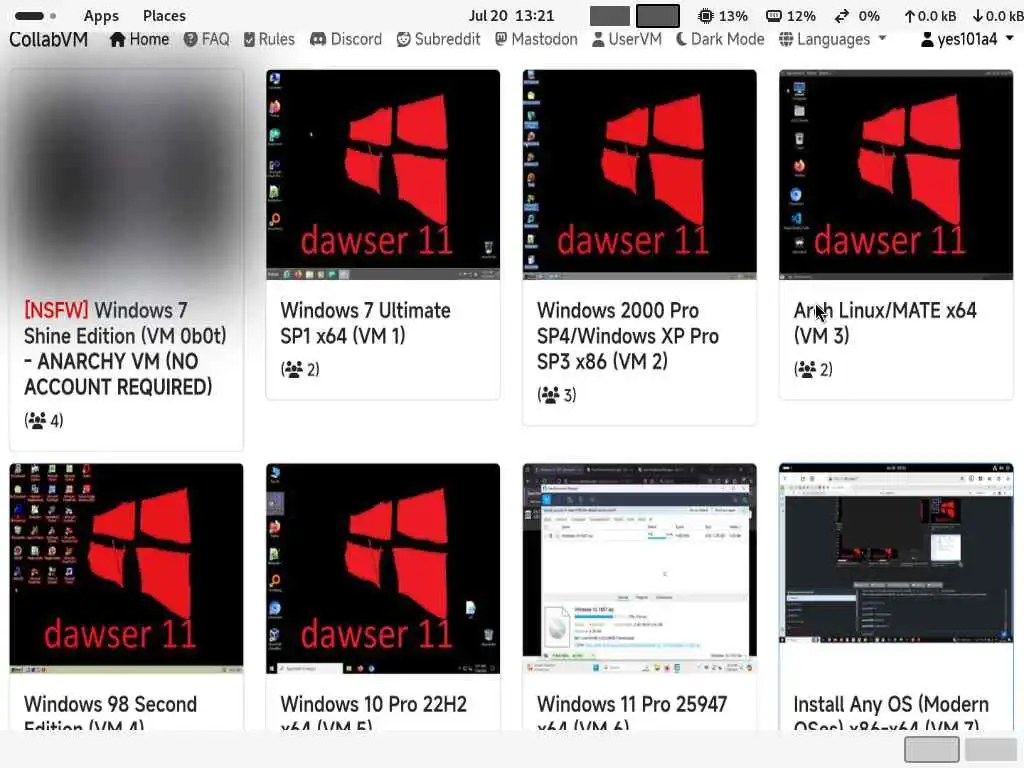The image size is (1024, 768).
Task: Click the user count icon on VM 3 card
Action: point(807,370)
